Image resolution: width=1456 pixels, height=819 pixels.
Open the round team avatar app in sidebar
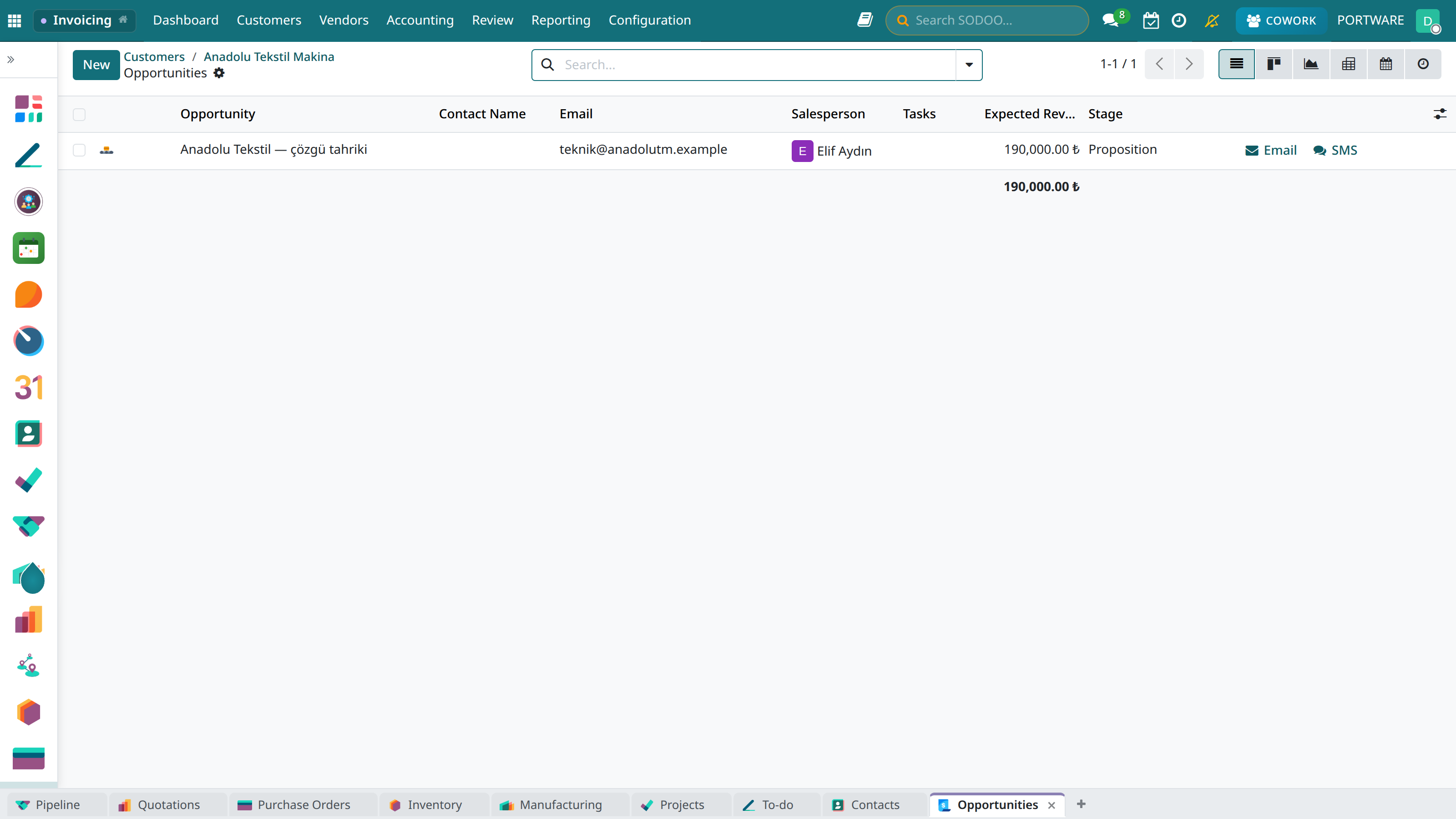tap(28, 201)
